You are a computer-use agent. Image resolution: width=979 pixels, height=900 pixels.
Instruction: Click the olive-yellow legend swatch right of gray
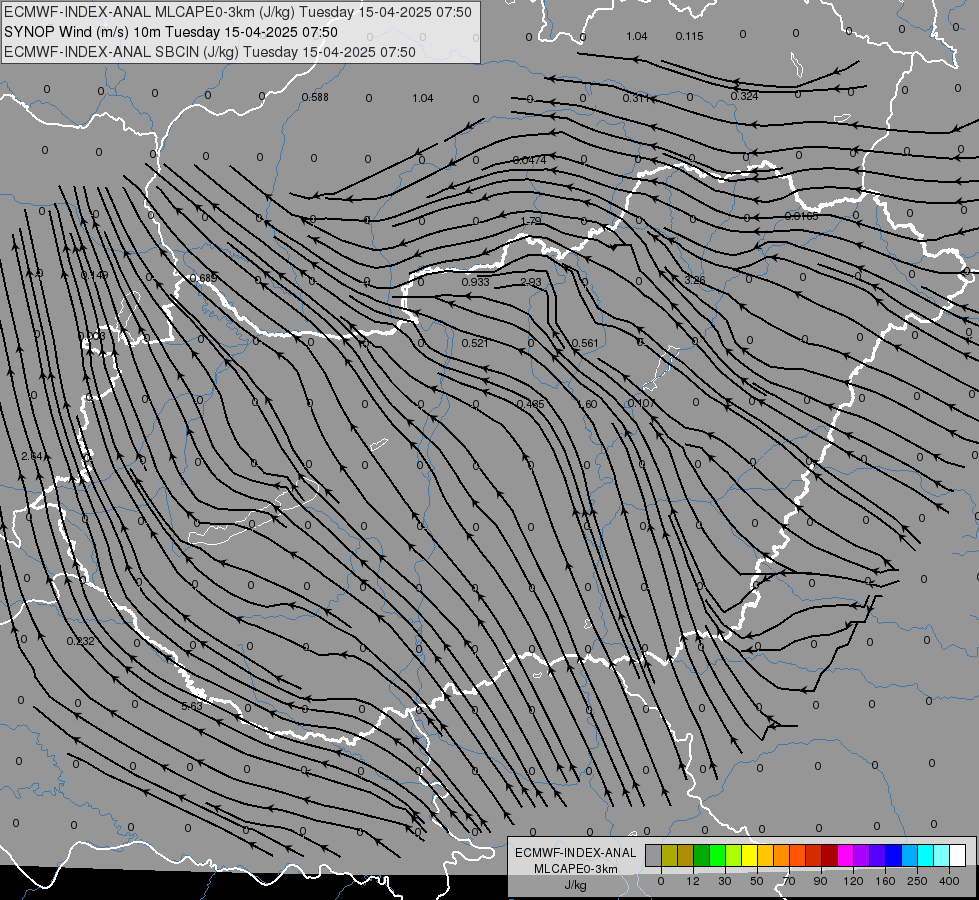tap(669, 855)
